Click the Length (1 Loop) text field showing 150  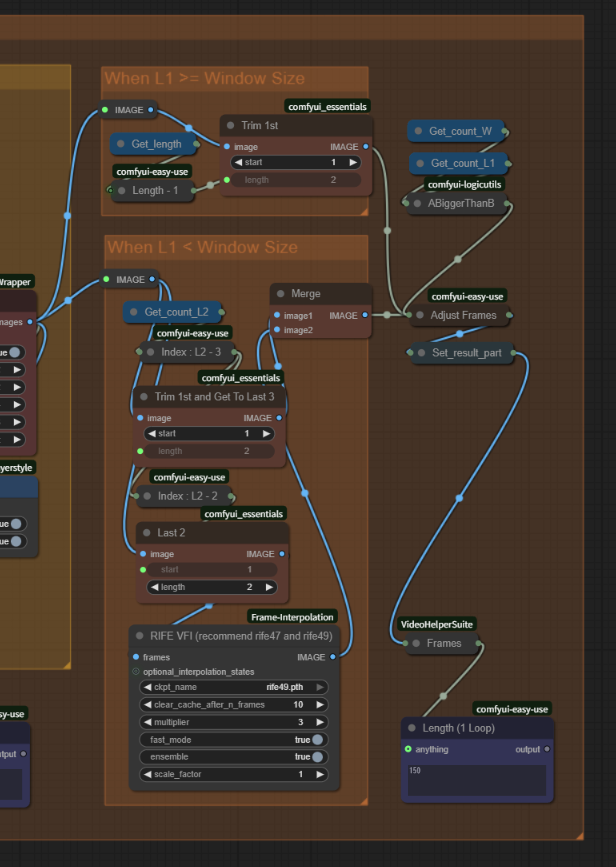(476, 780)
